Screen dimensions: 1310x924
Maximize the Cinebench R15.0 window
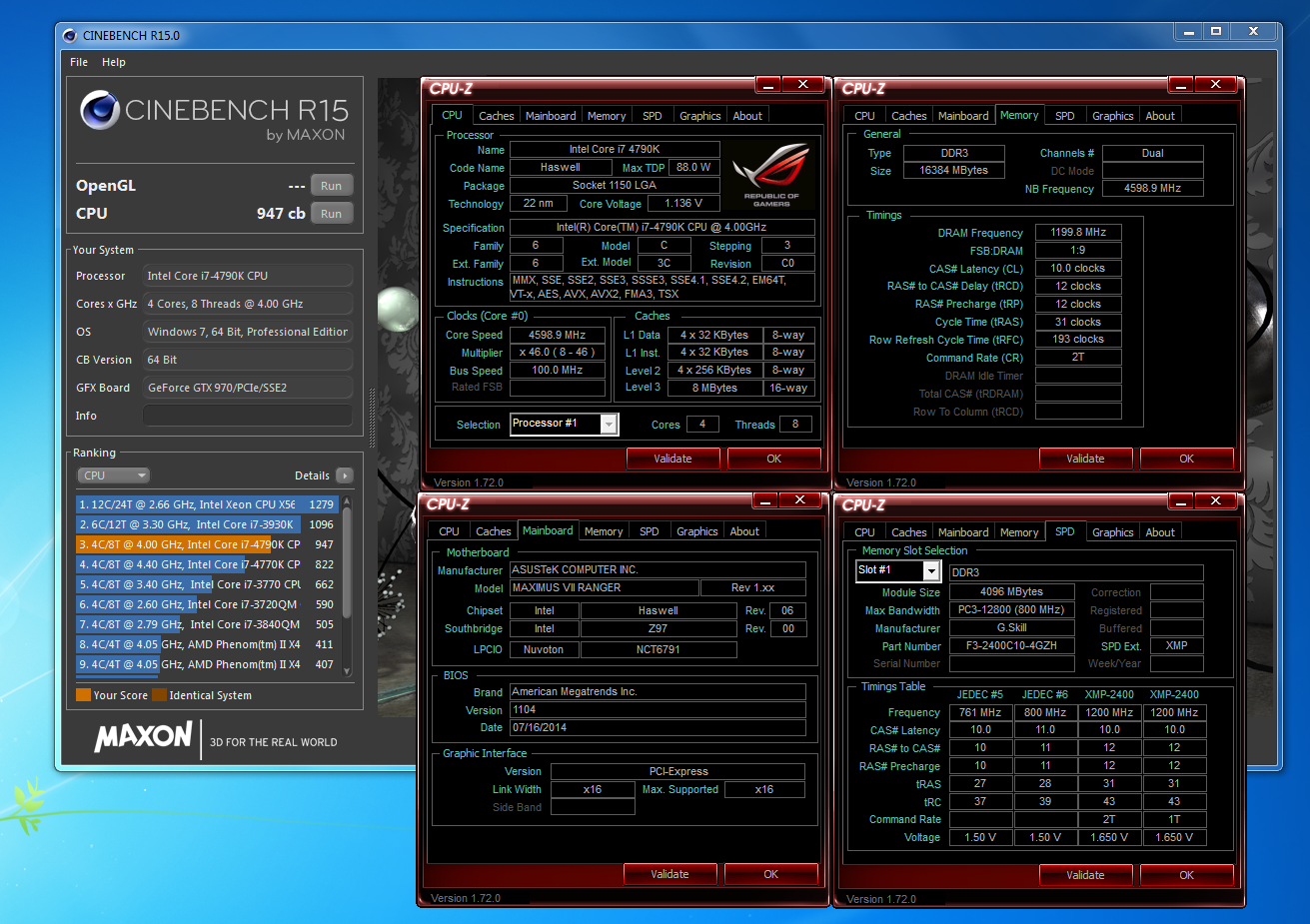(1216, 33)
